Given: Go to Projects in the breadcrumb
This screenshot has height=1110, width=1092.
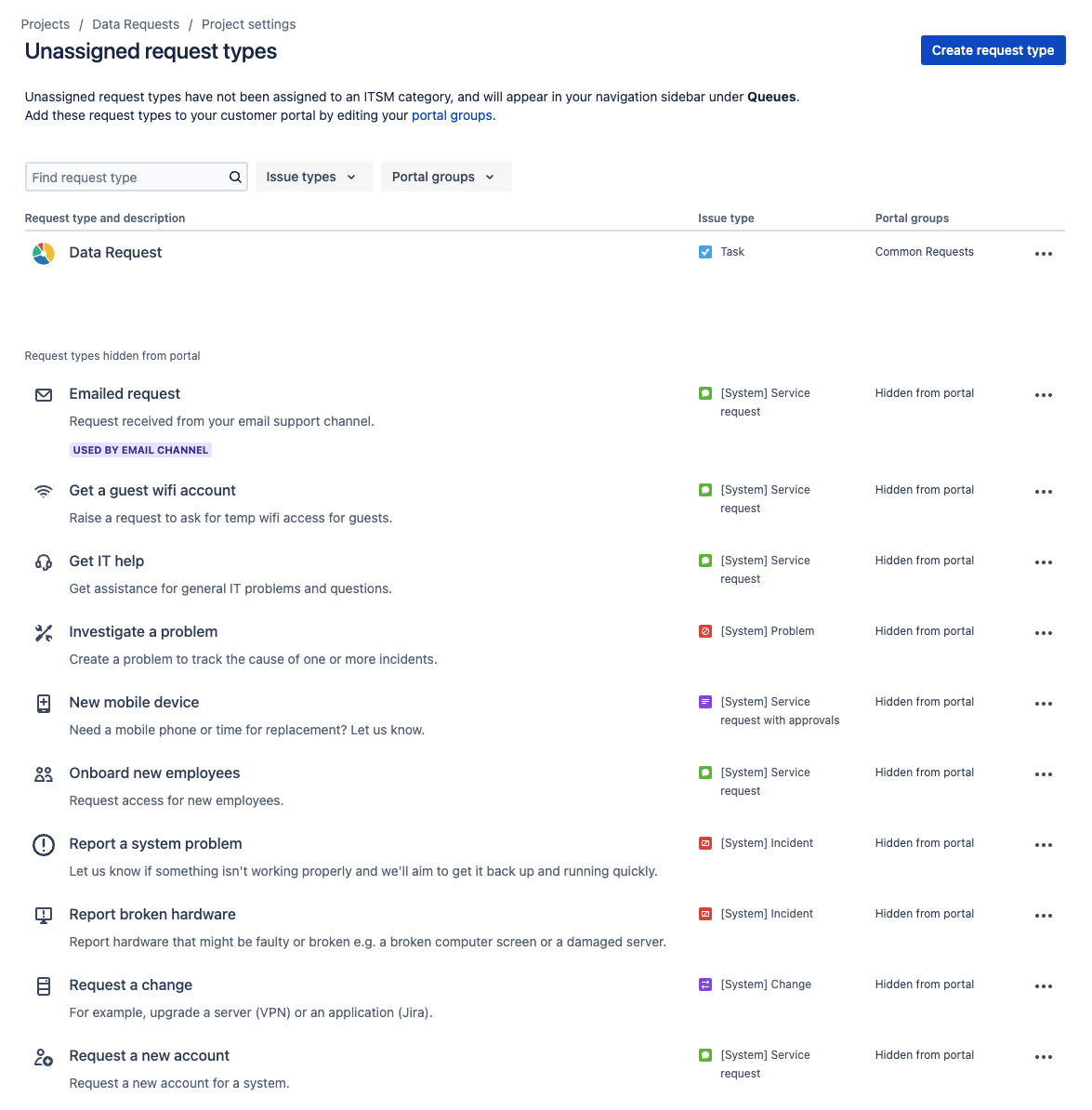Looking at the screenshot, I should [46, 24].
